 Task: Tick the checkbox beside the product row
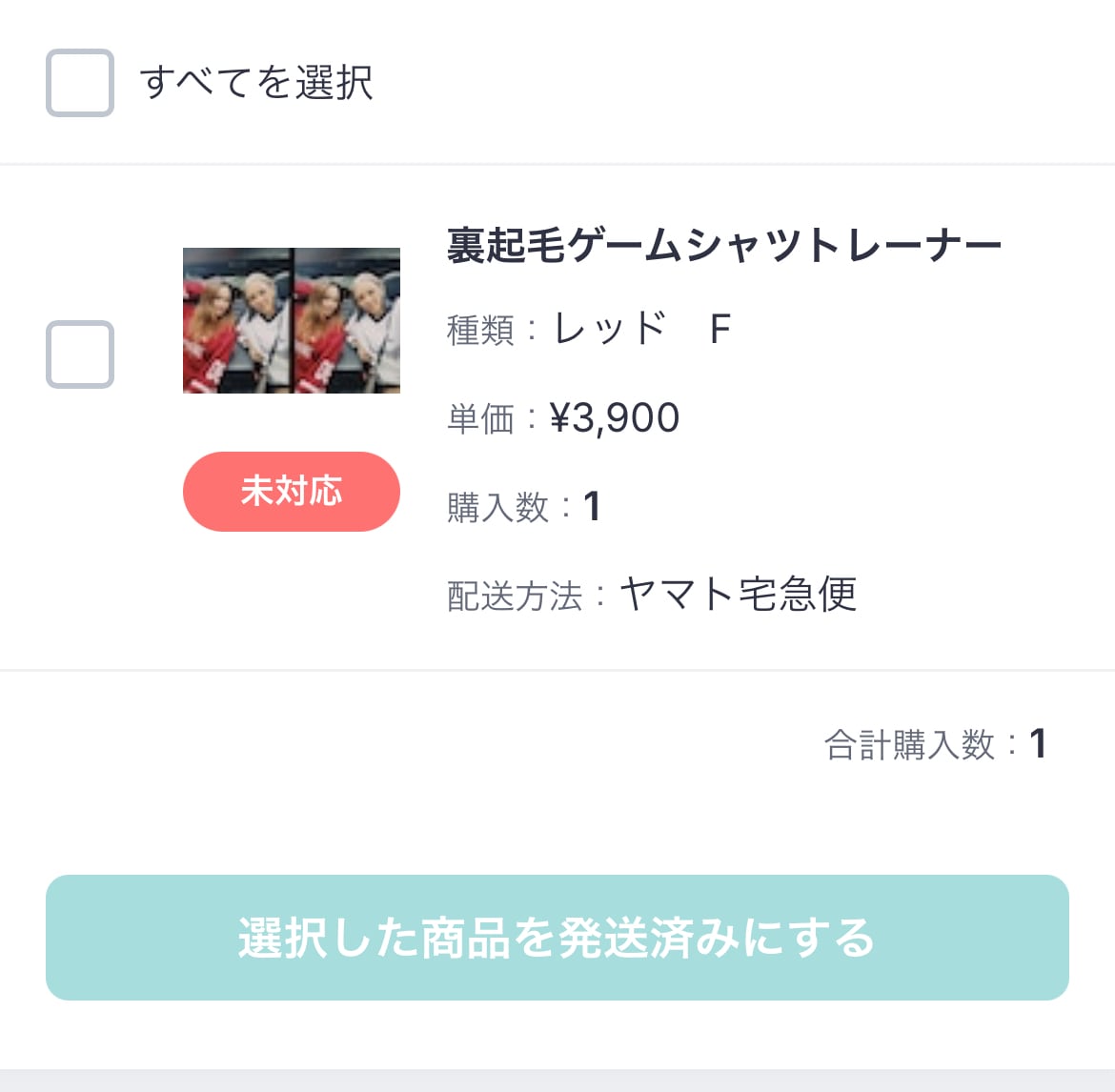(80, 354)
